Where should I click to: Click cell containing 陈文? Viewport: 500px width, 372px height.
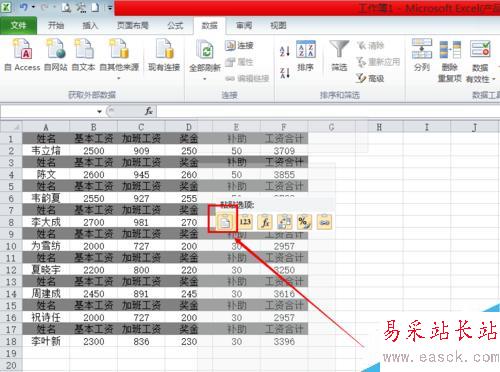(46, 174)
